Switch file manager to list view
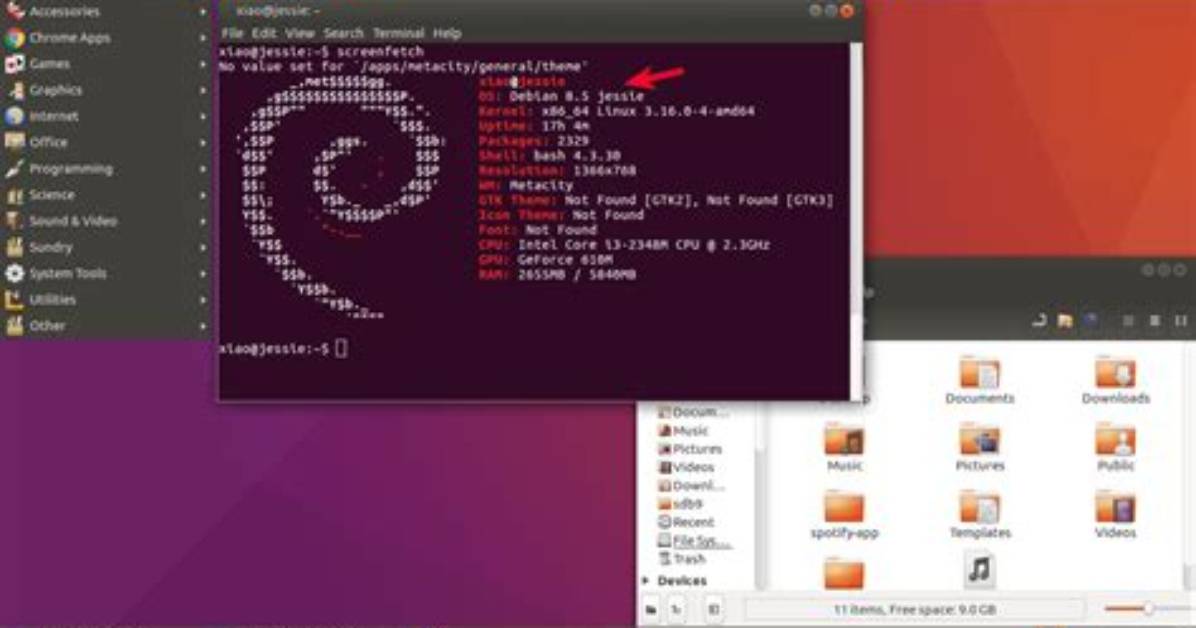1196x628 pixels. tap(1155, 321)
